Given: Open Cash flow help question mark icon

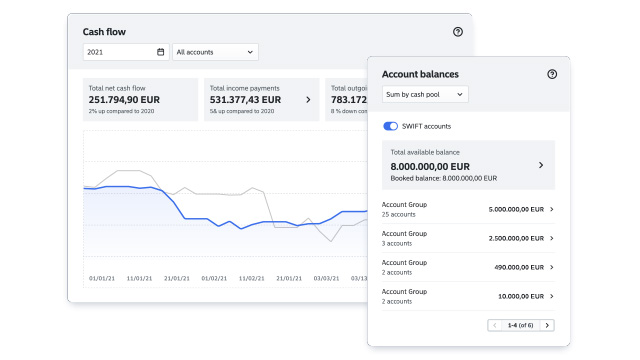Looking at the screenshot, I should [x=458, y=32].
